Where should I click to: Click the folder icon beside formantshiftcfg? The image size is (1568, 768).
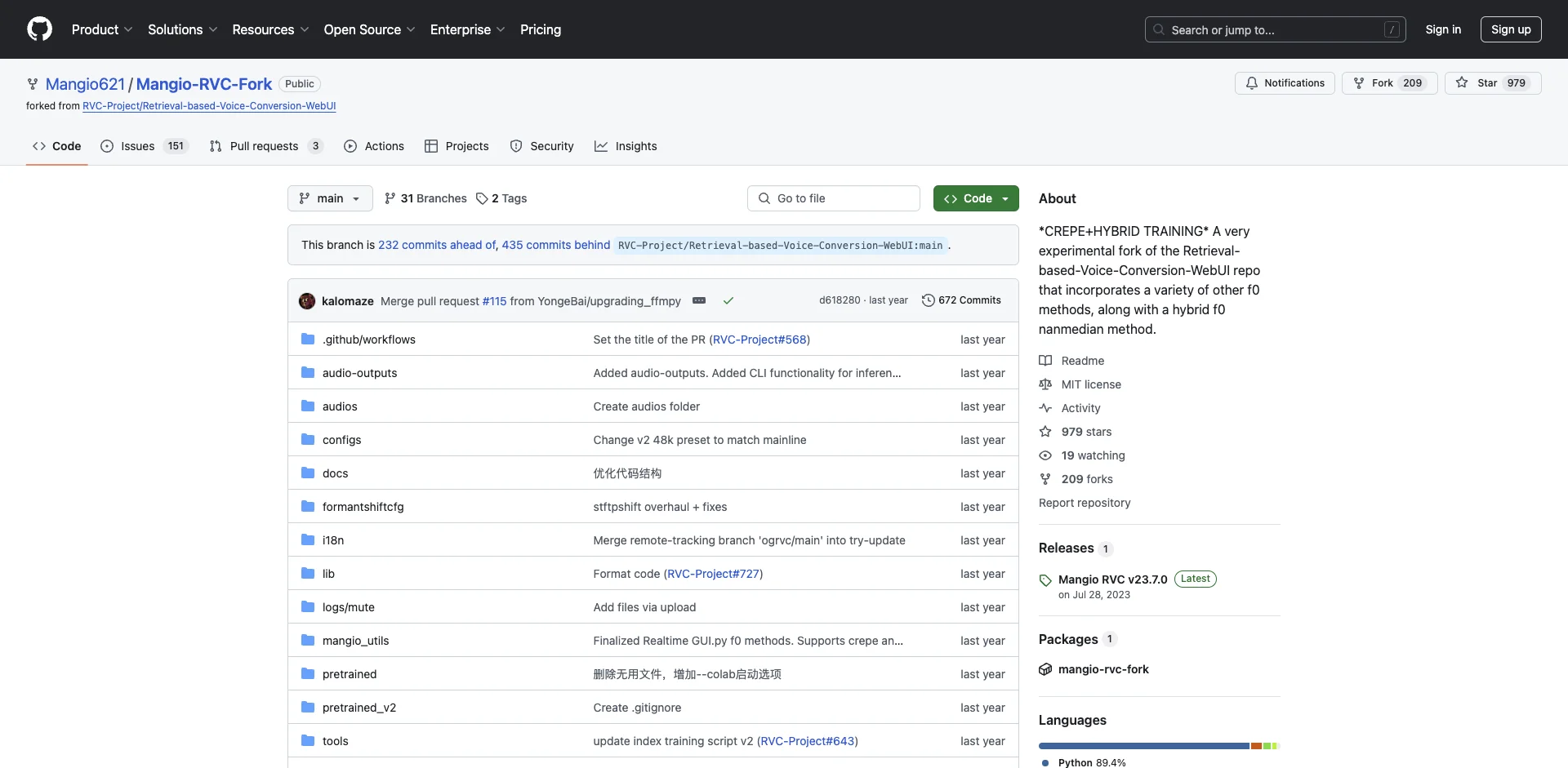[x=308, y=507]
